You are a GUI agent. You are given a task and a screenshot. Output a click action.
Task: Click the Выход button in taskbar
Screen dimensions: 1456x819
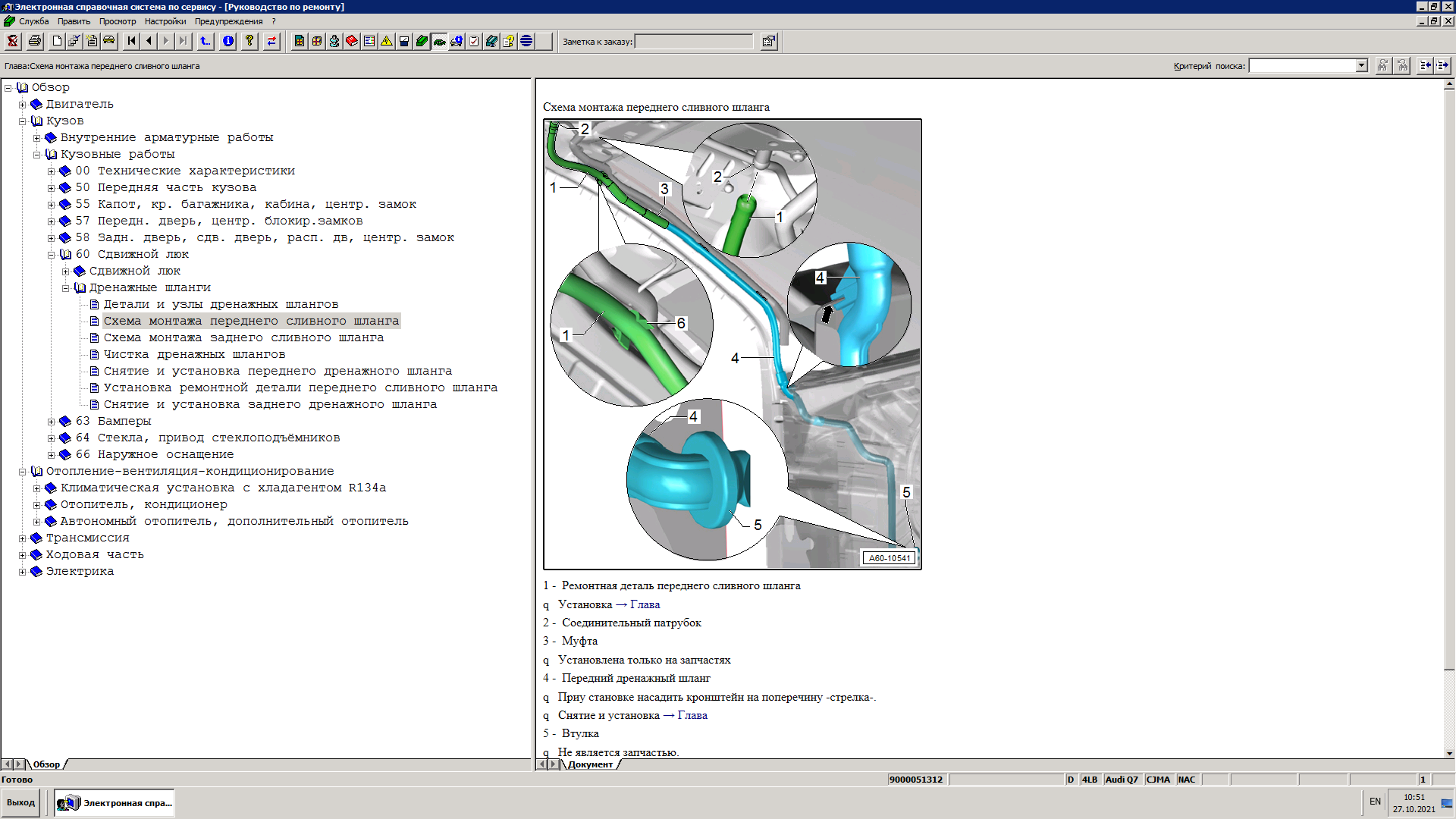[21, 802]
